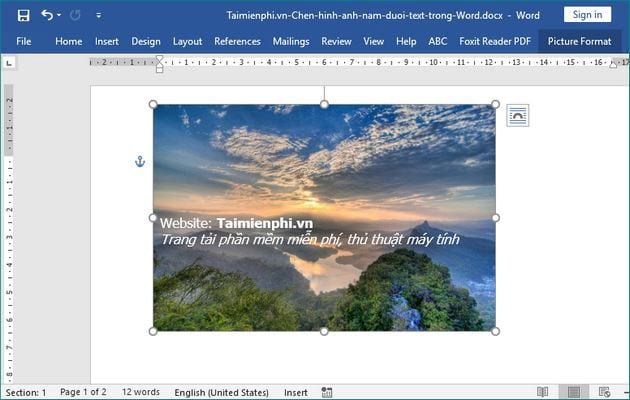Click the Sign in button

tap(587, 15)
